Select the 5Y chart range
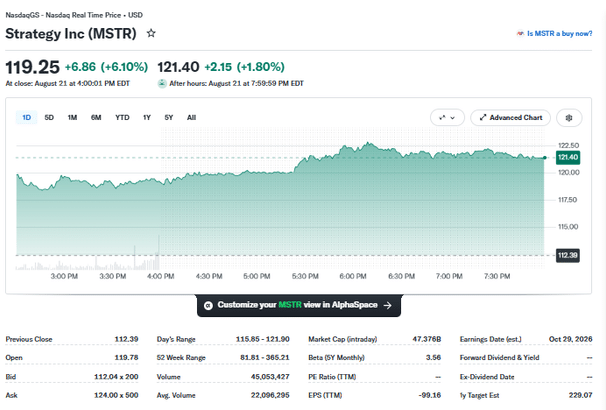This screenshot has width=606, height=410. [169, 117]
